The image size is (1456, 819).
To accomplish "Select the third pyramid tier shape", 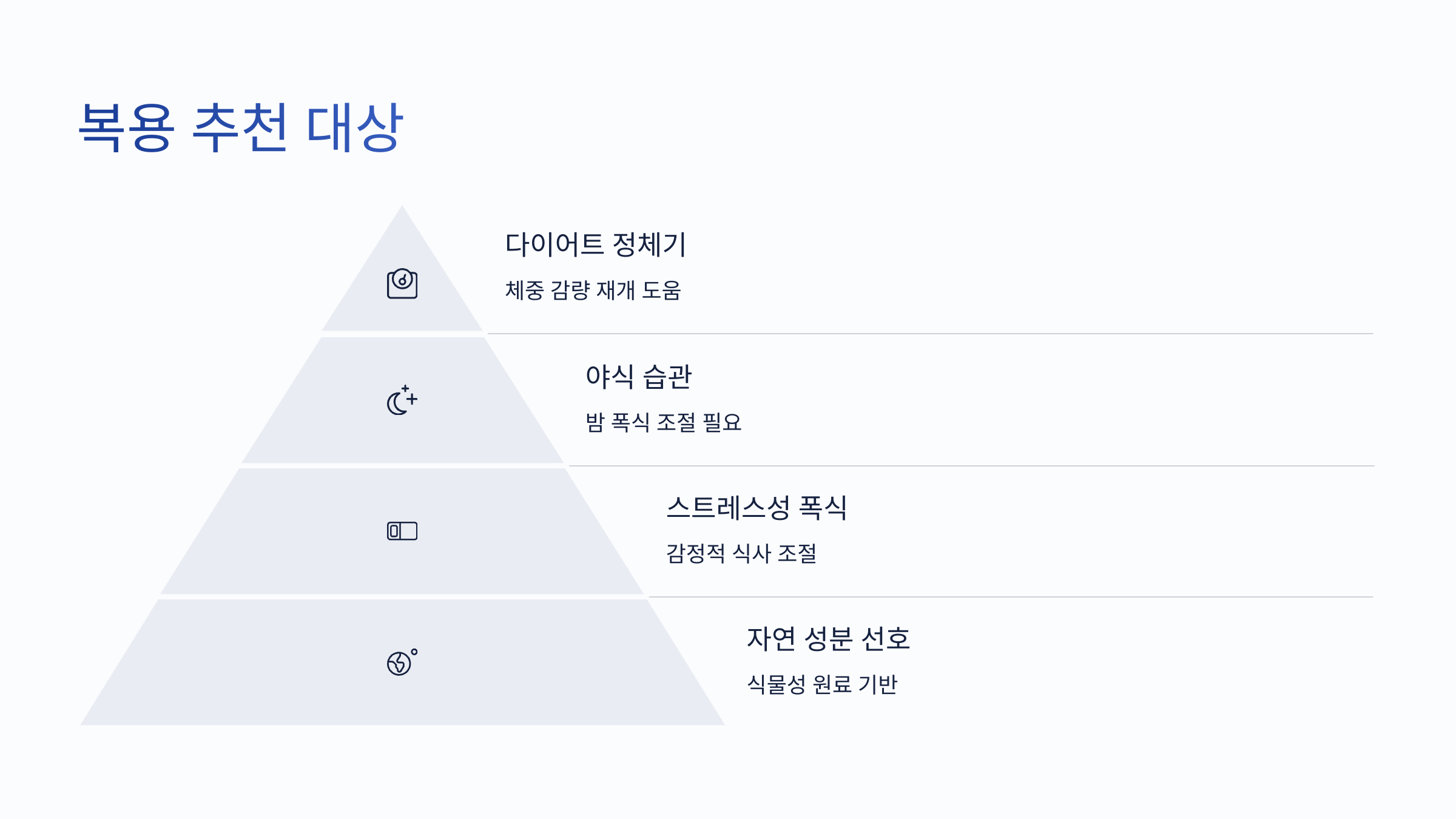I will click(x=402, y=531).
